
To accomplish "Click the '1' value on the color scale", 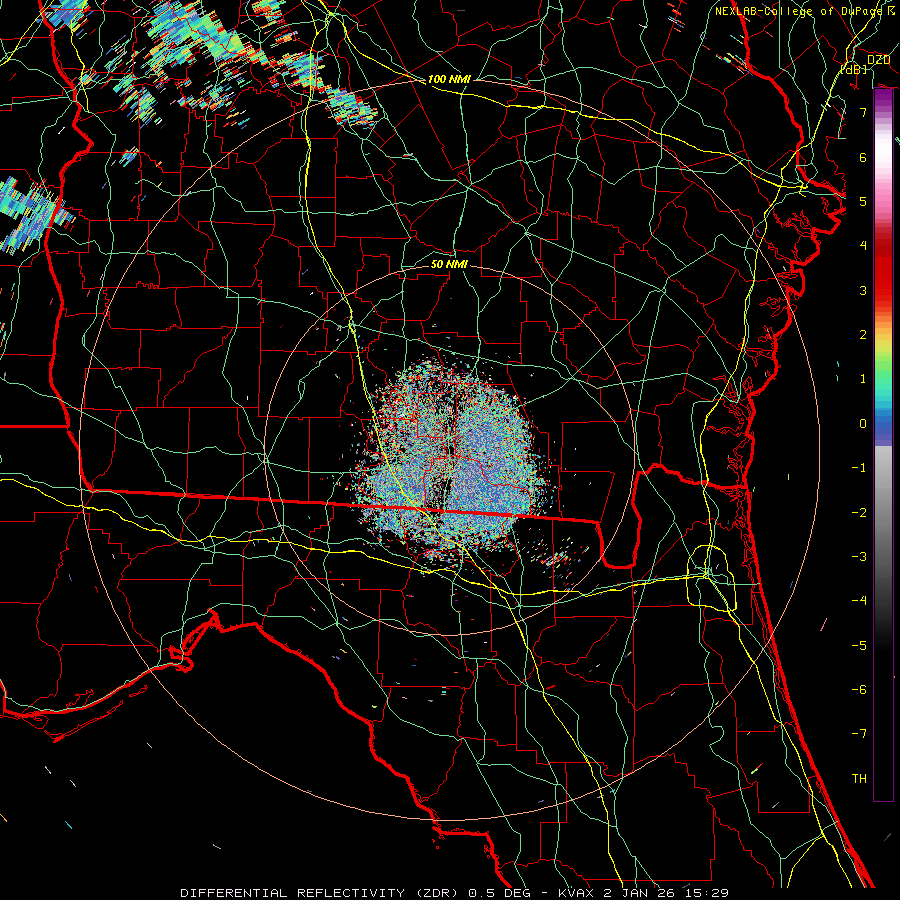I will pos(863,379).
